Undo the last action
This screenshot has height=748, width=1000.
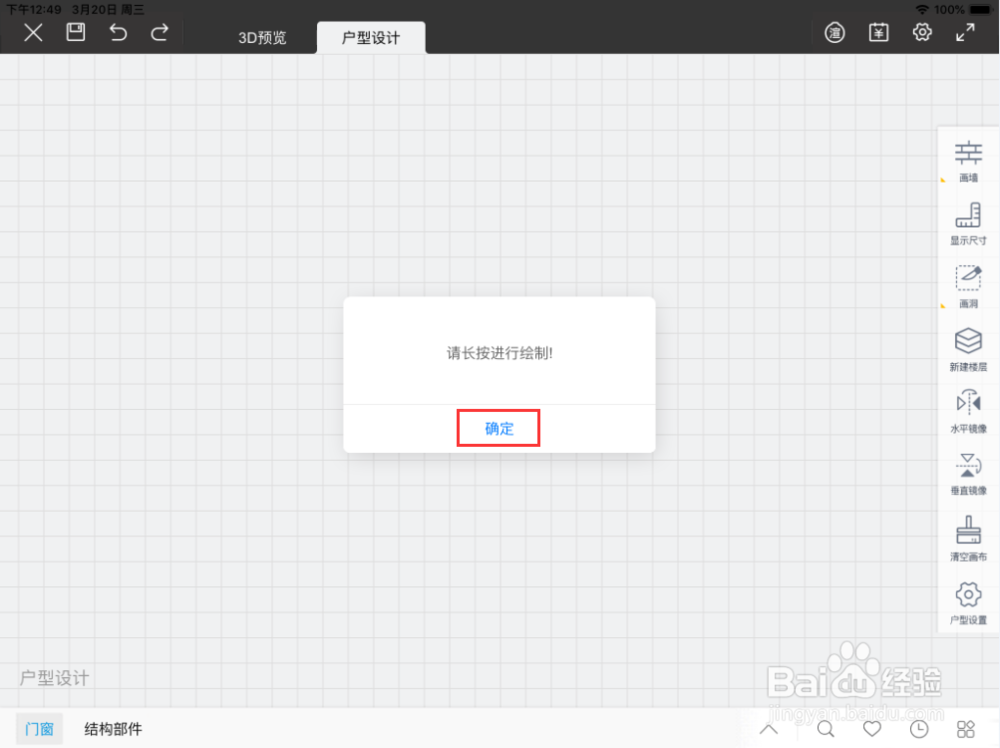pos(118,32)
